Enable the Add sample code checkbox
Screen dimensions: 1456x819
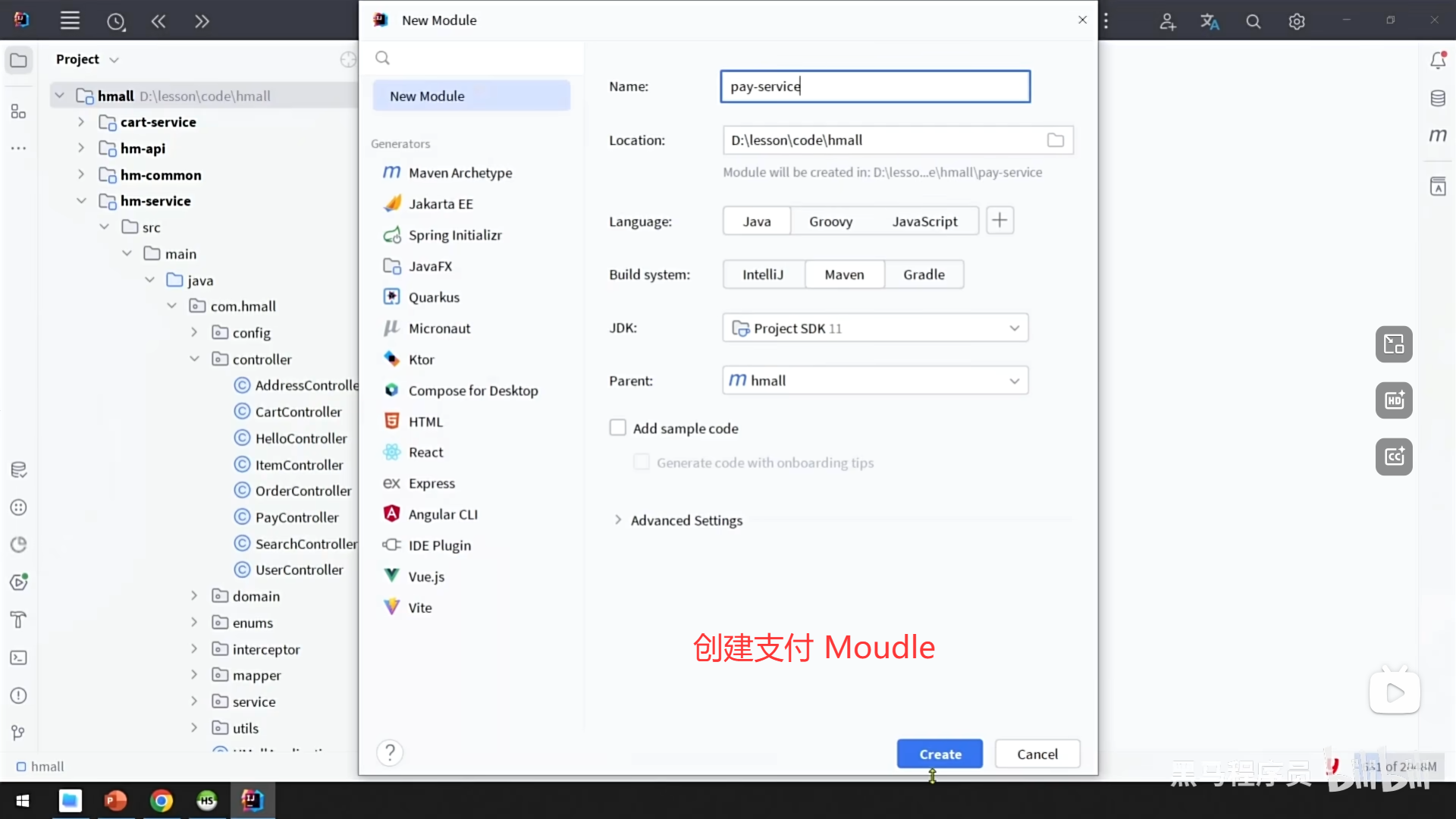pos(618,428)
